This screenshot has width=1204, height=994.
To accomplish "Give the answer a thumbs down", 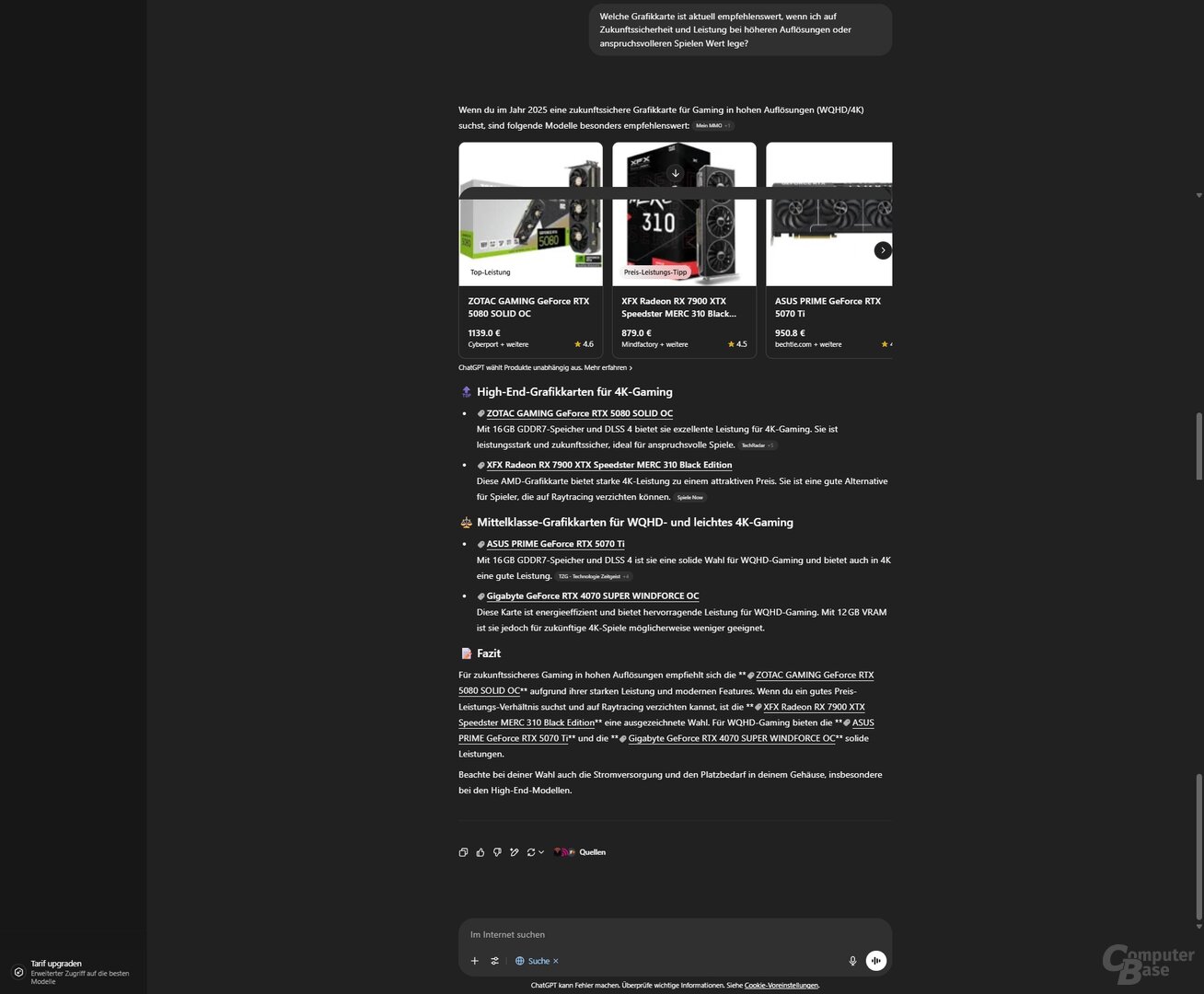I will coord(497,852).
